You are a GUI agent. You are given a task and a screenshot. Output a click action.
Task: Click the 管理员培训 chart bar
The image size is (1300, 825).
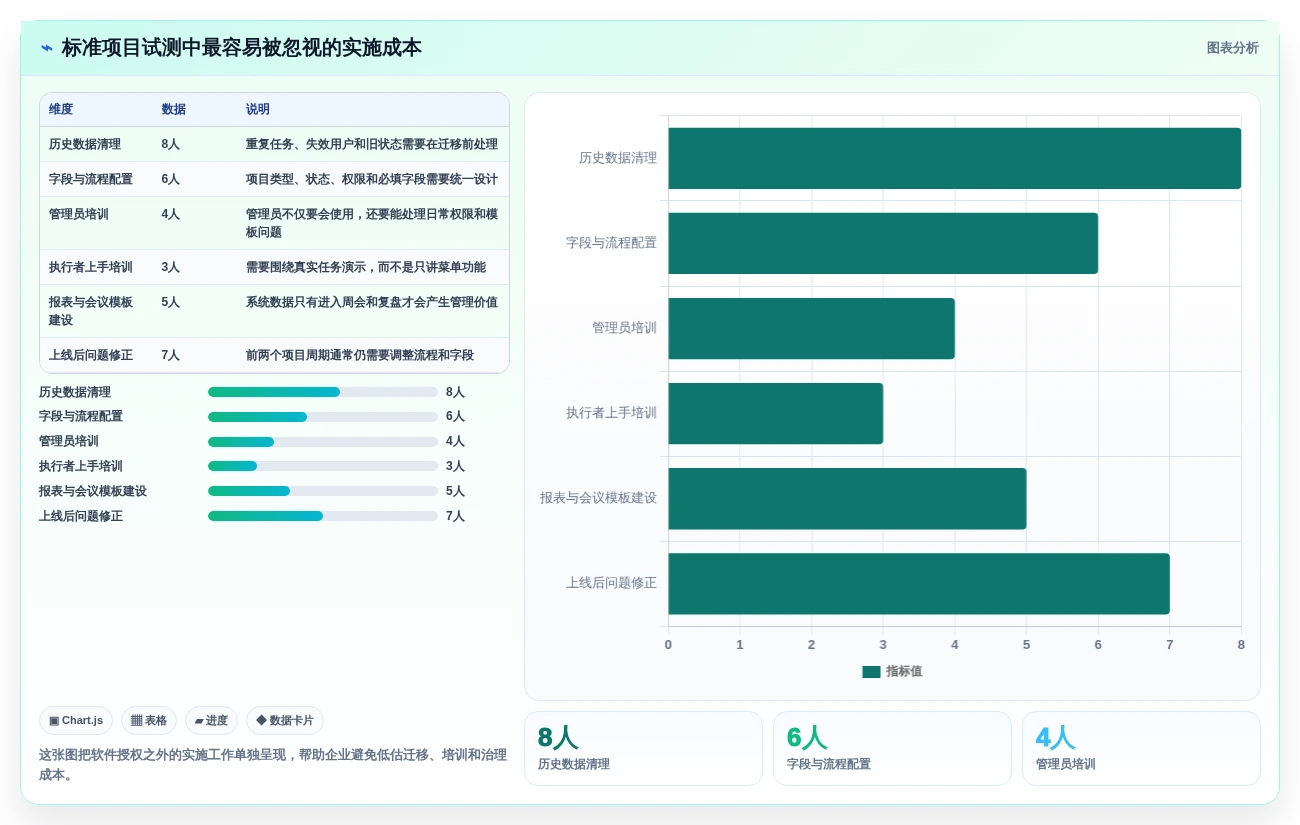click(811, 328)
